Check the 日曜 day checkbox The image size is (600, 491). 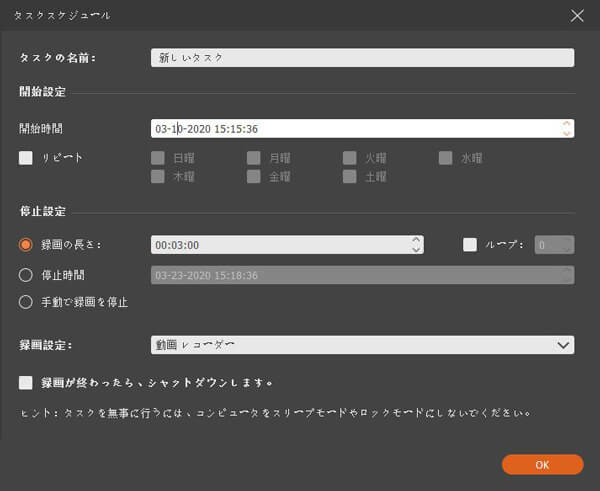click(x=158, y=157)
